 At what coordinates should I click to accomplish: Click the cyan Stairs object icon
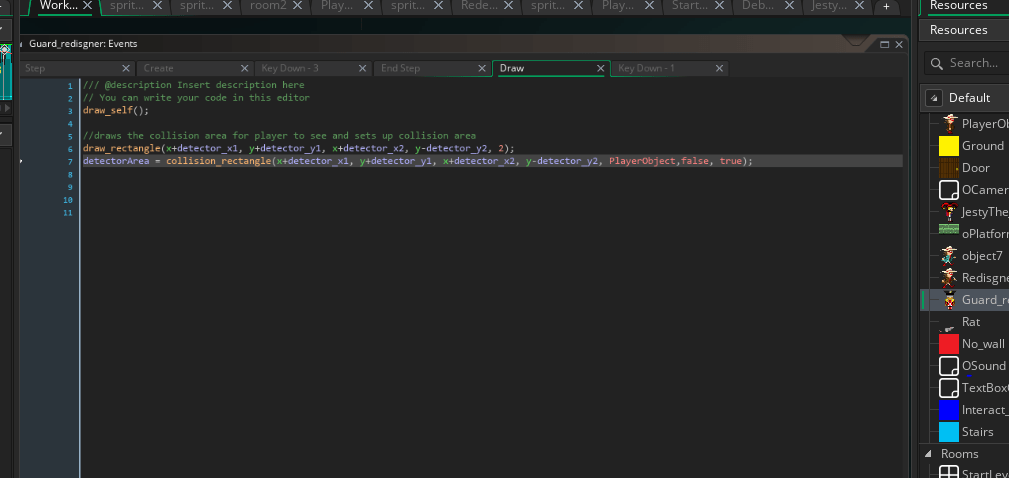click(x=949, y=432)
